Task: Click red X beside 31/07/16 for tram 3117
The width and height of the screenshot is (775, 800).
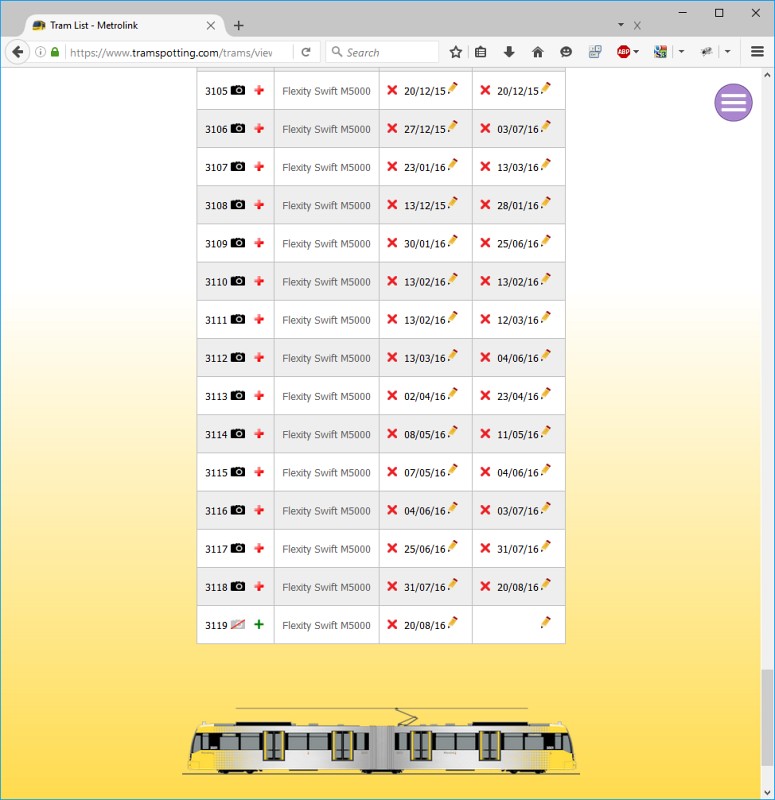Action: tap(485, 548)
